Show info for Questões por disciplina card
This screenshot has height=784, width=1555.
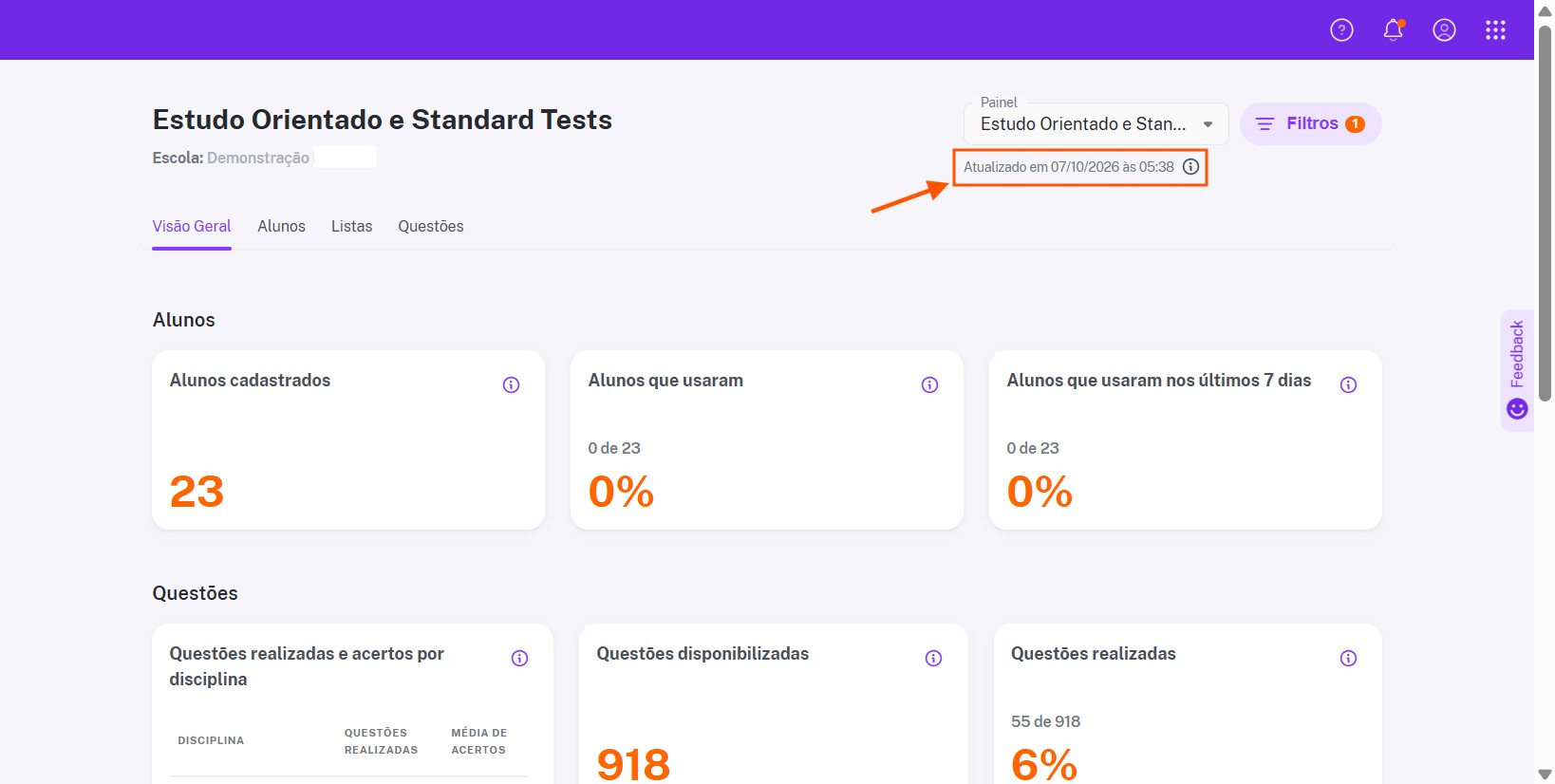point(519,658)
